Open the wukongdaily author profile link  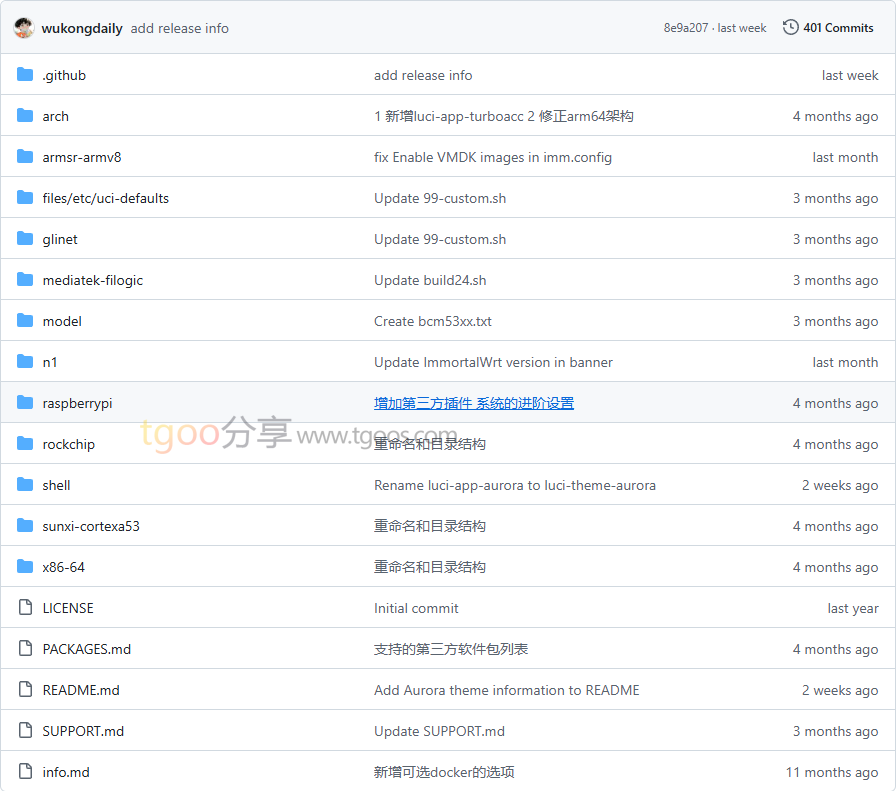coord(82,28)
